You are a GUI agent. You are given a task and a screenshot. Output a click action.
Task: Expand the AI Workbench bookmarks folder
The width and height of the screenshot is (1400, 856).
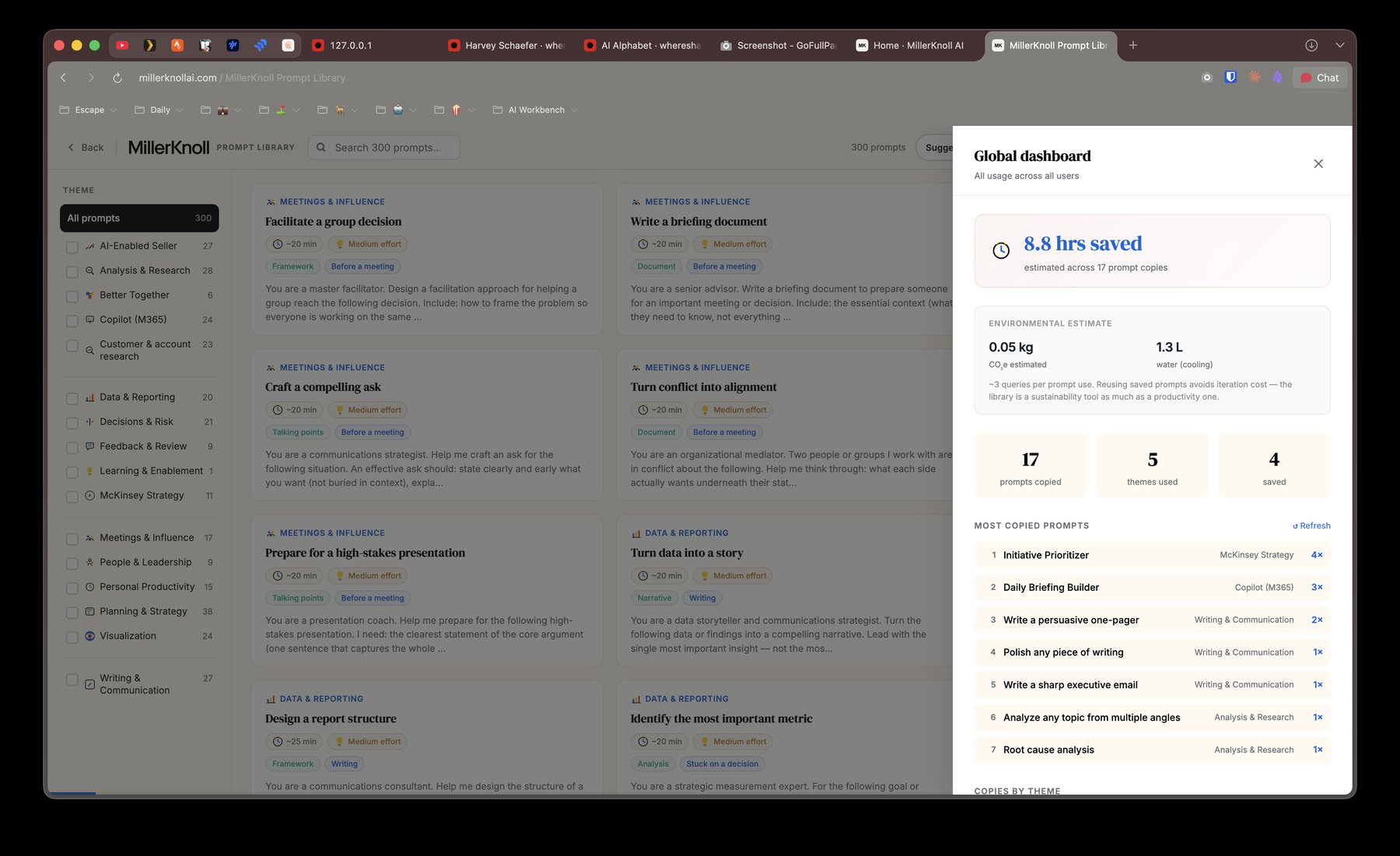[535, 110]
